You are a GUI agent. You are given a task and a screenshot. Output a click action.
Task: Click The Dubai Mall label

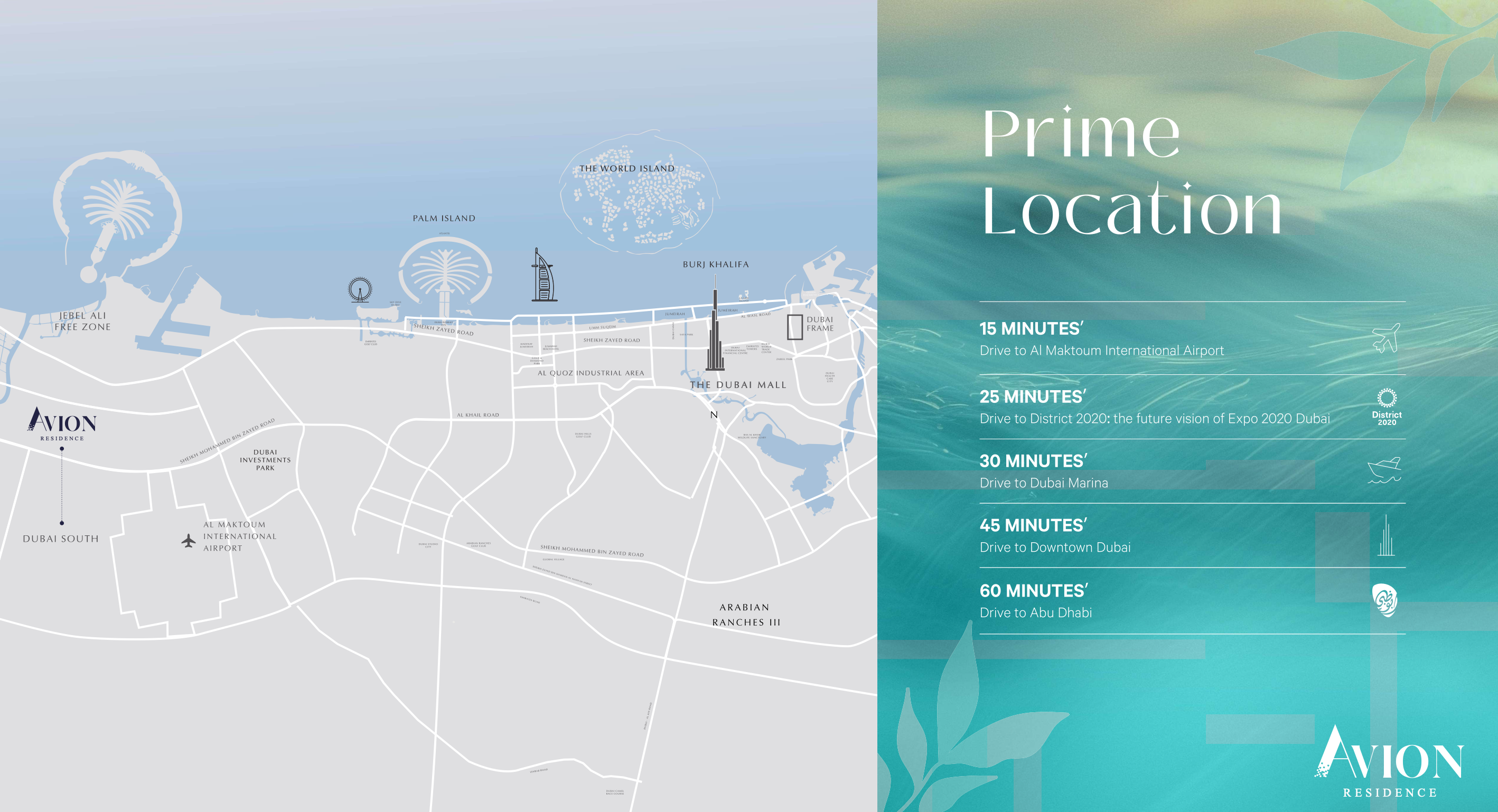point(738,385)
